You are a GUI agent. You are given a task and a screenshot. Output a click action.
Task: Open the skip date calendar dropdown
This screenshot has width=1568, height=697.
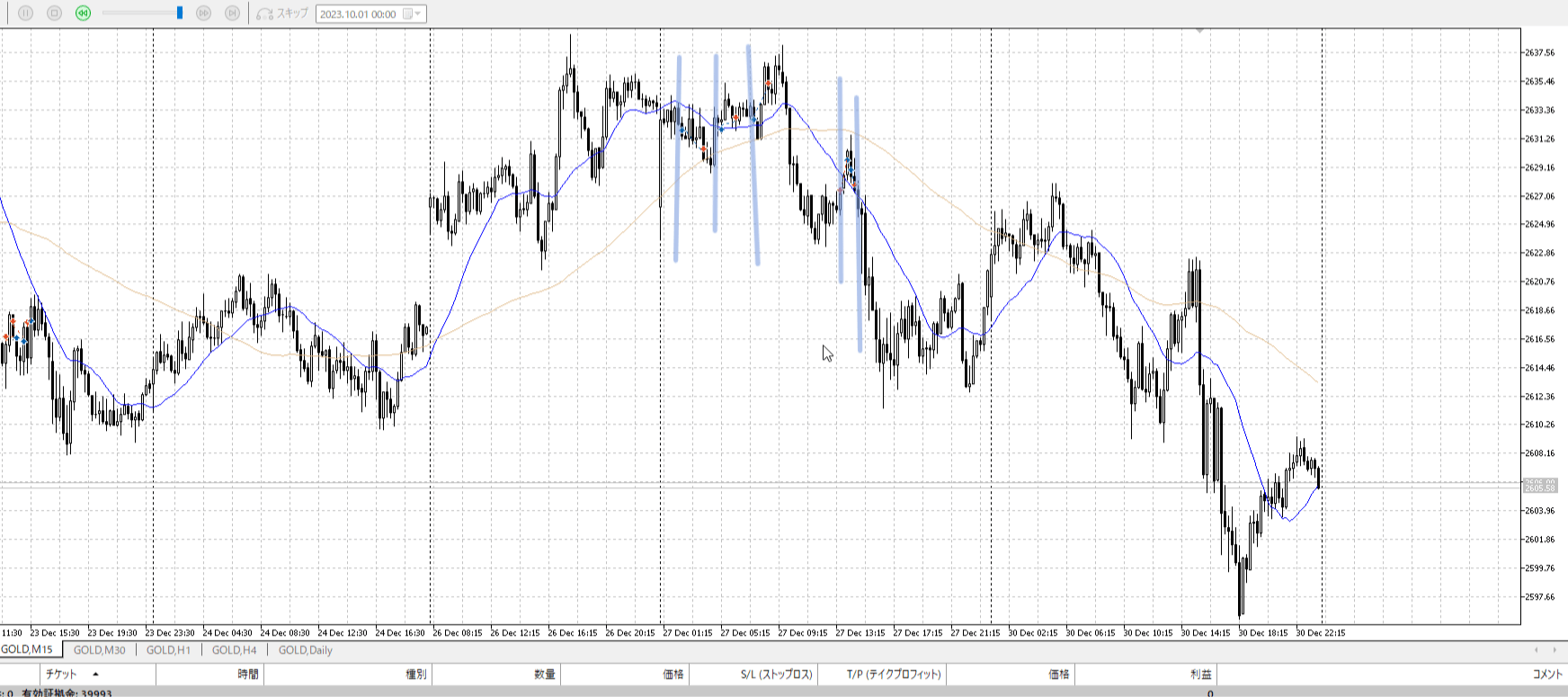413,14
